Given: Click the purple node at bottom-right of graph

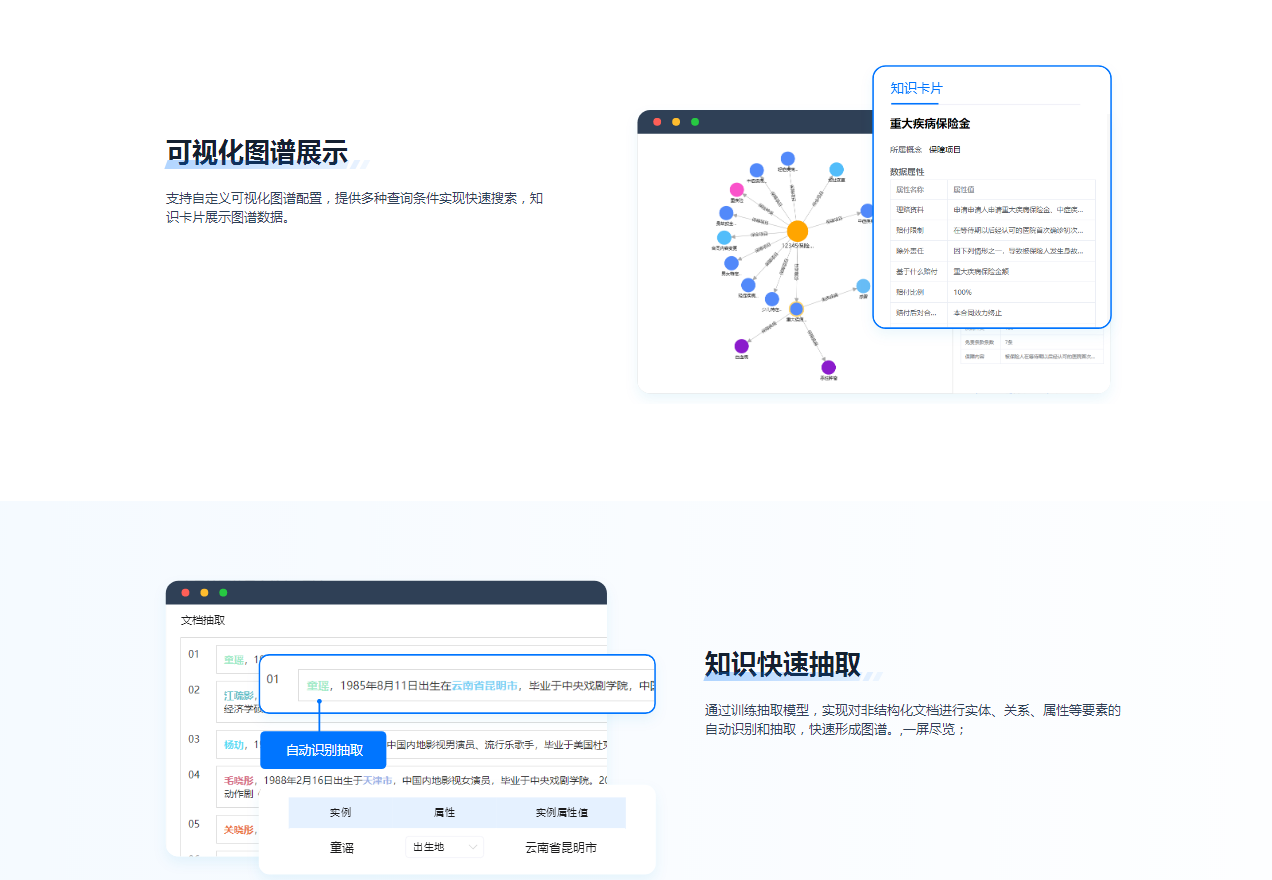Looking at the screenshot, I should (828, 367).
